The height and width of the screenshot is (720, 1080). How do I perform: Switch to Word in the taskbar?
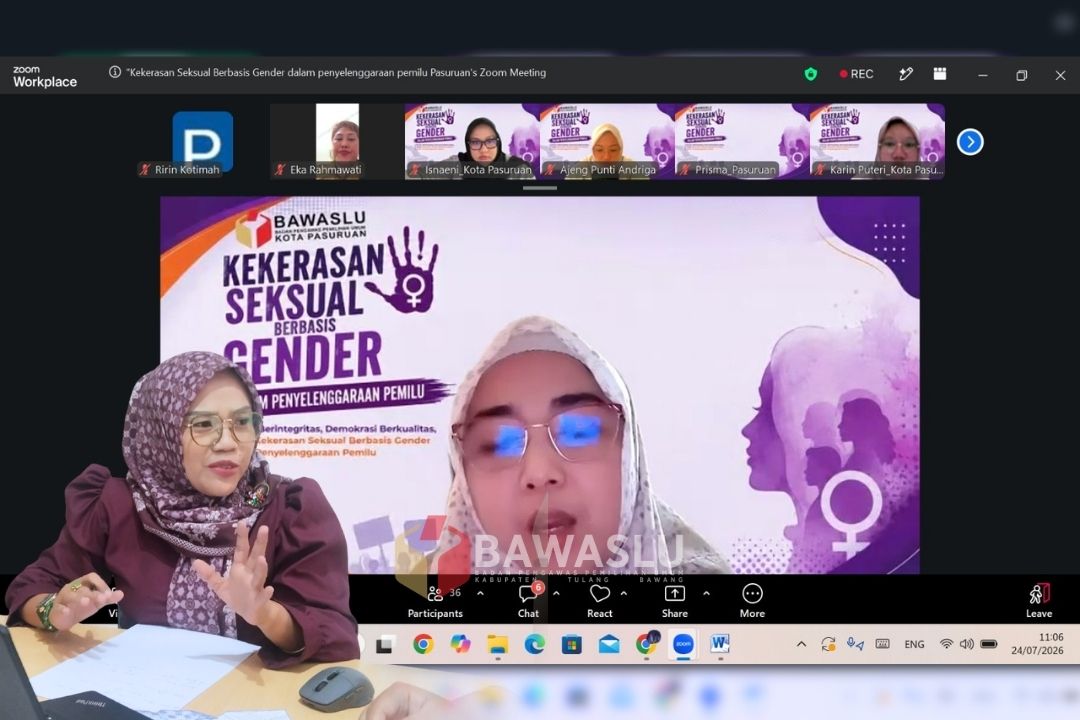click(720, 644)
